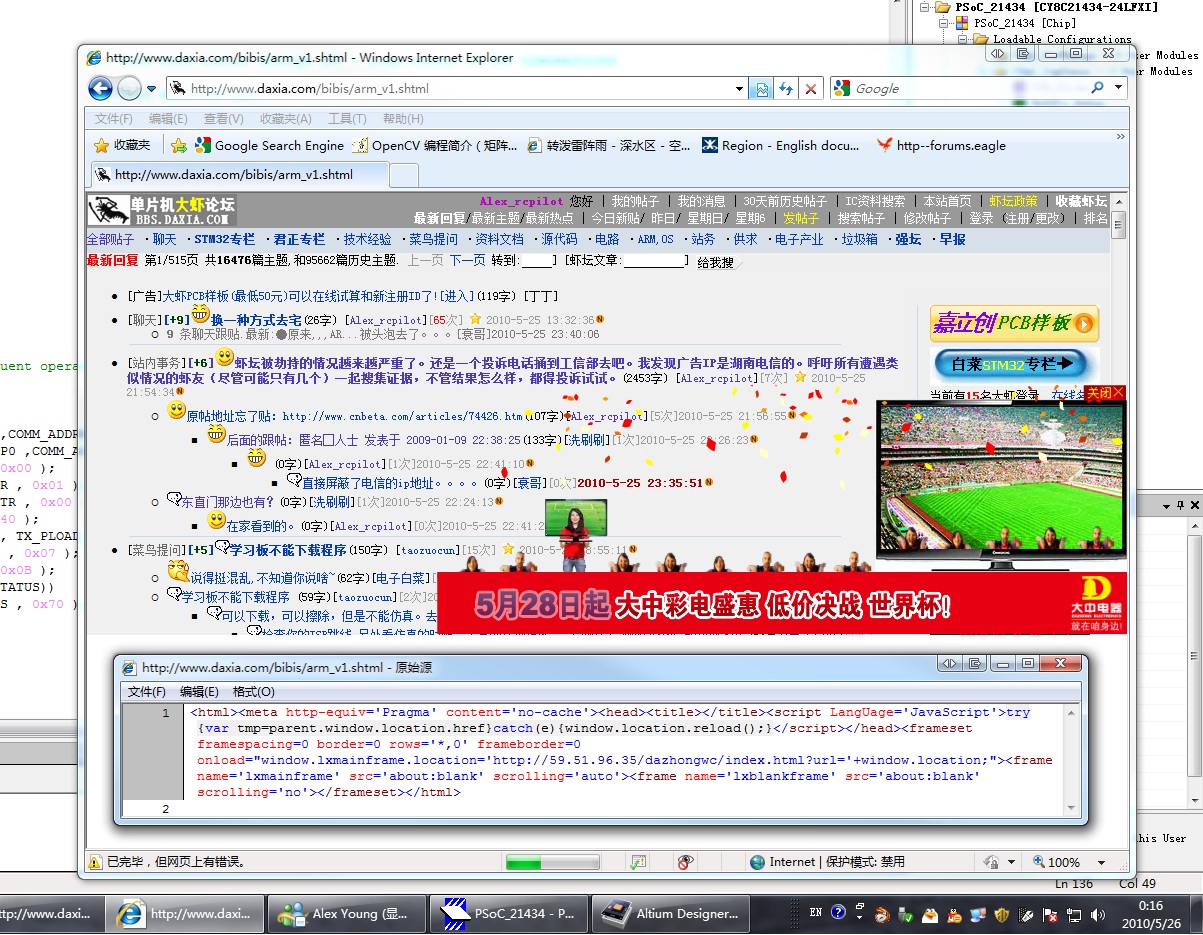This screenshot has height=935, width=1203.
Task: Open the OpenCV 编程简介 bookmark
Action: point(436,146)
